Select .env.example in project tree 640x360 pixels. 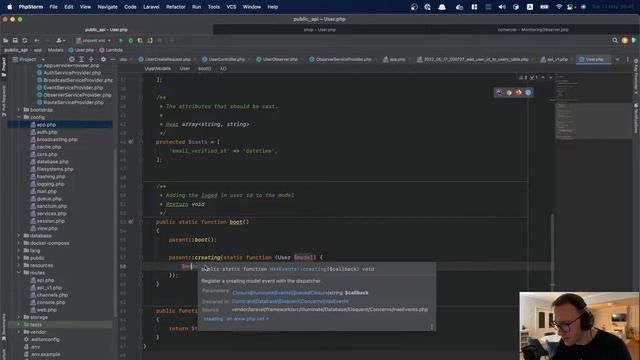pos(45,354)
